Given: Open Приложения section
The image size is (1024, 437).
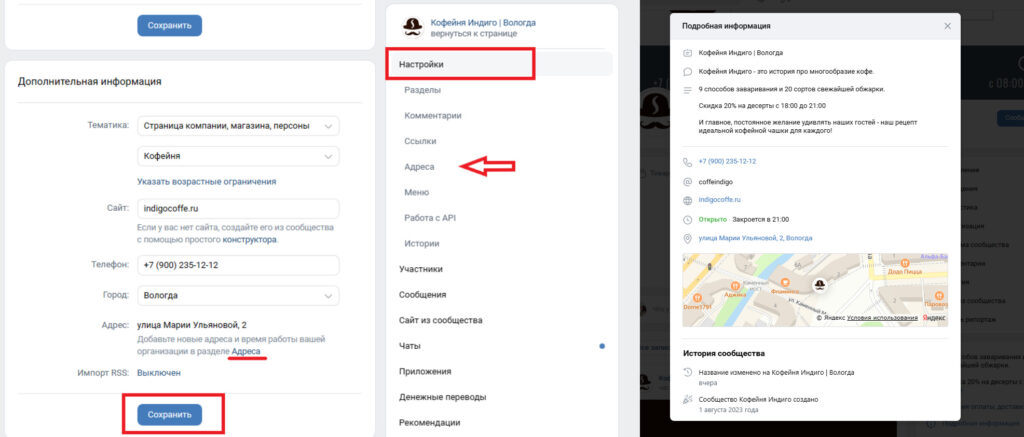Looking at the screenshot, I should coord(425,371).
